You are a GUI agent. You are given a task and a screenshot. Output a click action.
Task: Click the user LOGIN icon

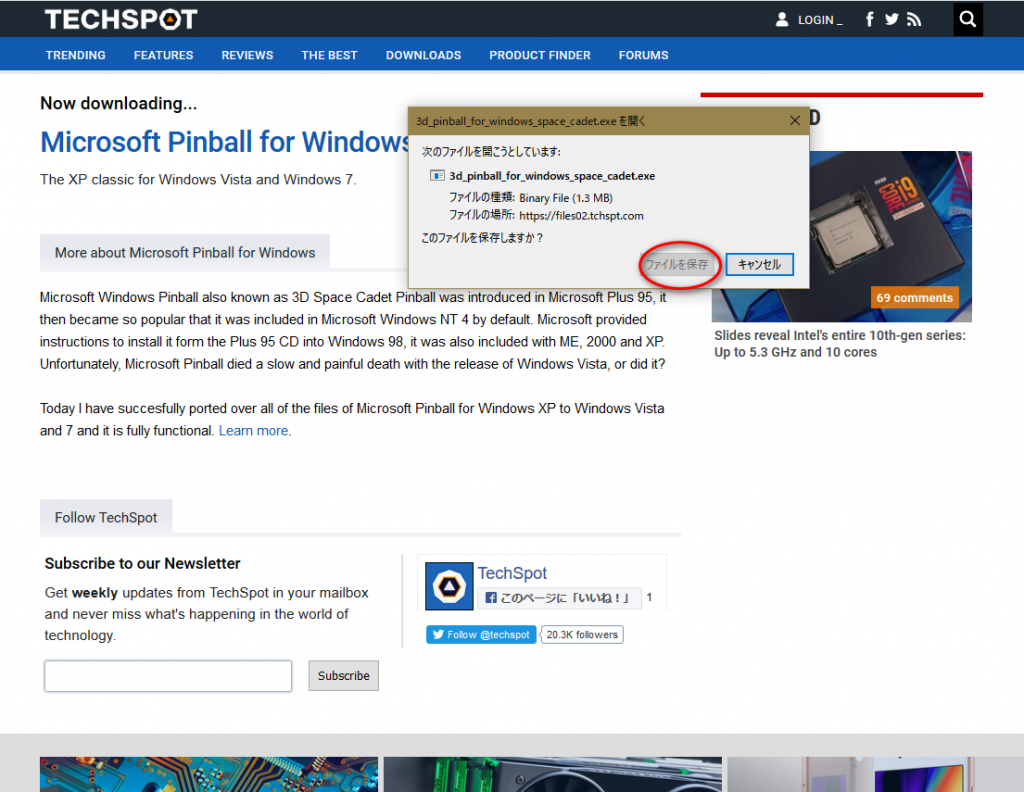coord(782,20)
